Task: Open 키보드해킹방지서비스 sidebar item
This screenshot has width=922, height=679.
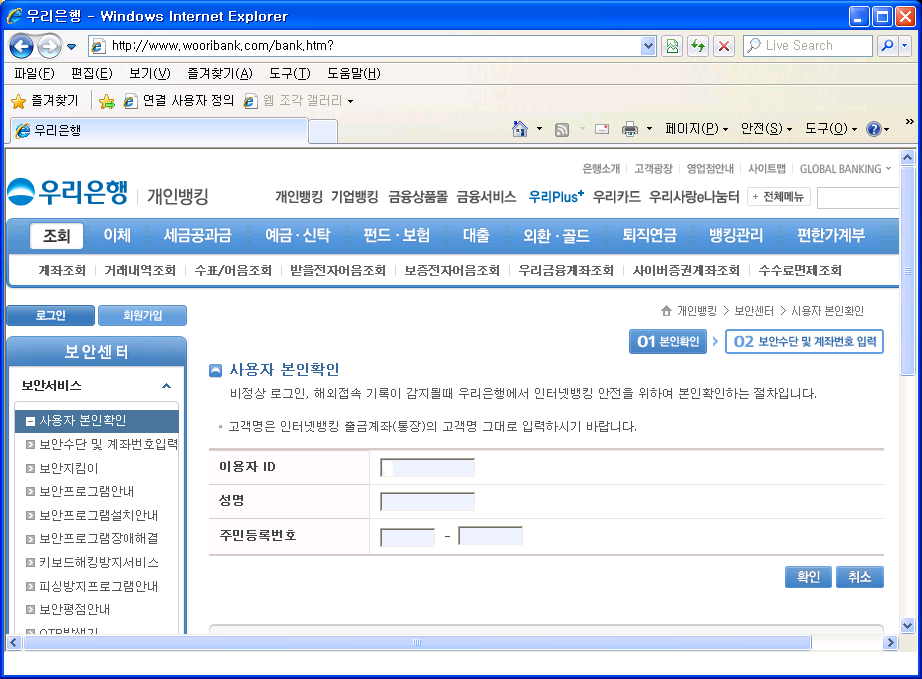Action: click(92, 563)
